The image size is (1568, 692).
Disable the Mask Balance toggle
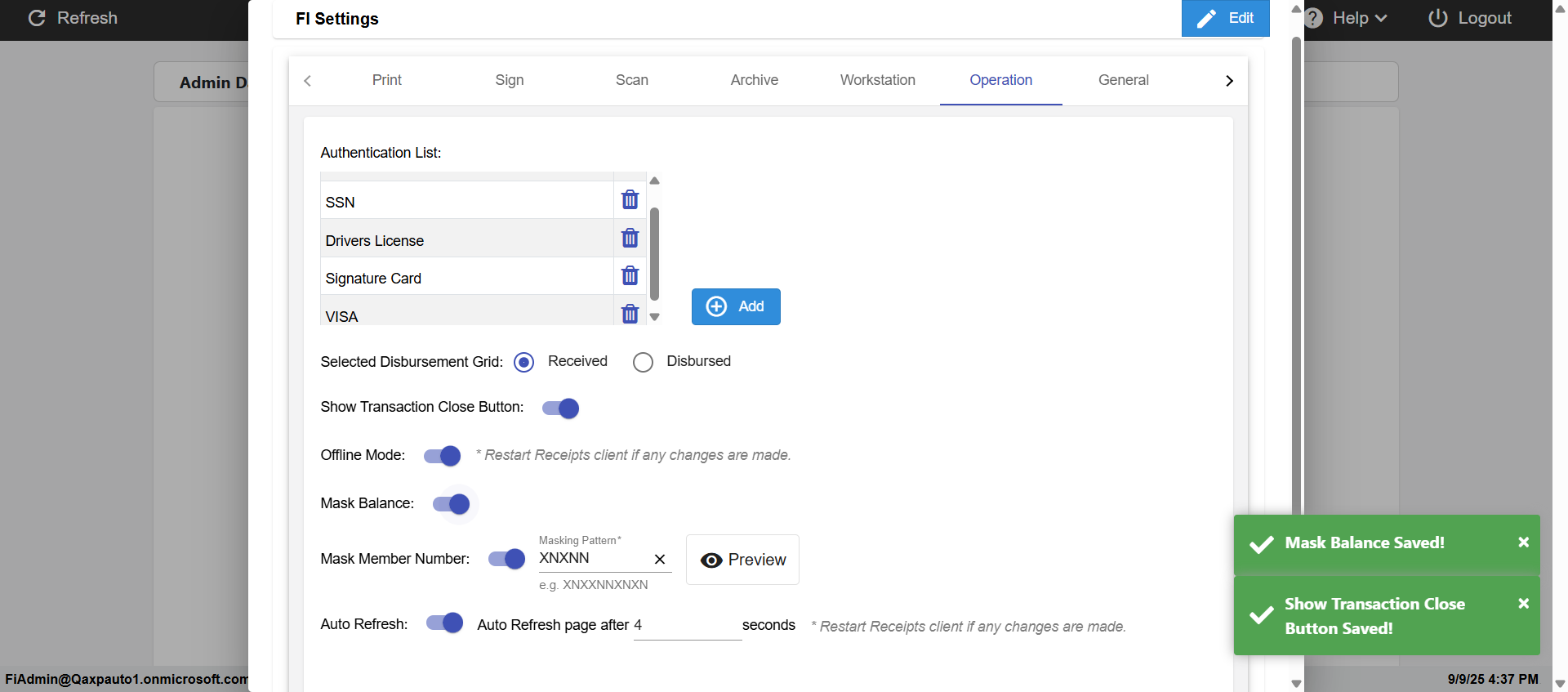pos(452,504)
